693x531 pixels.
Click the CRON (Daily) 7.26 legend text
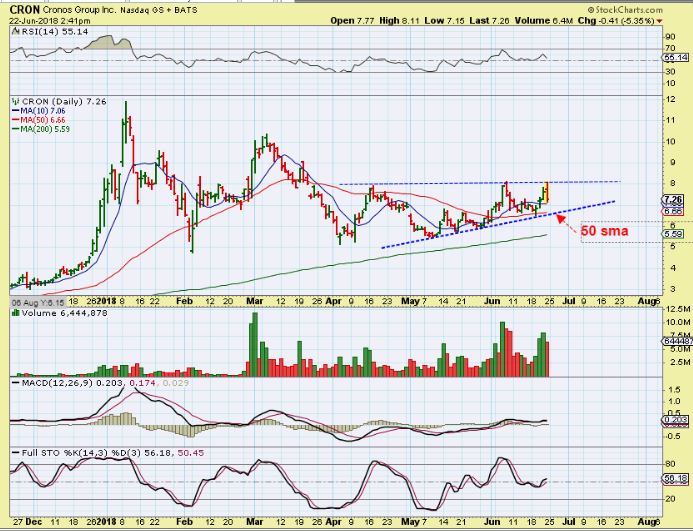point(65,102)
